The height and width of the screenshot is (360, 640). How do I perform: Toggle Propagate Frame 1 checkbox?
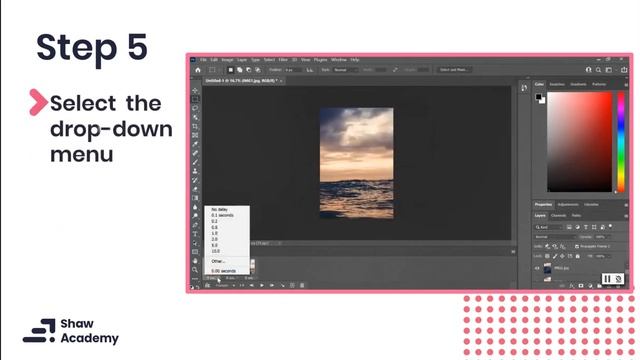coord(577,247)
